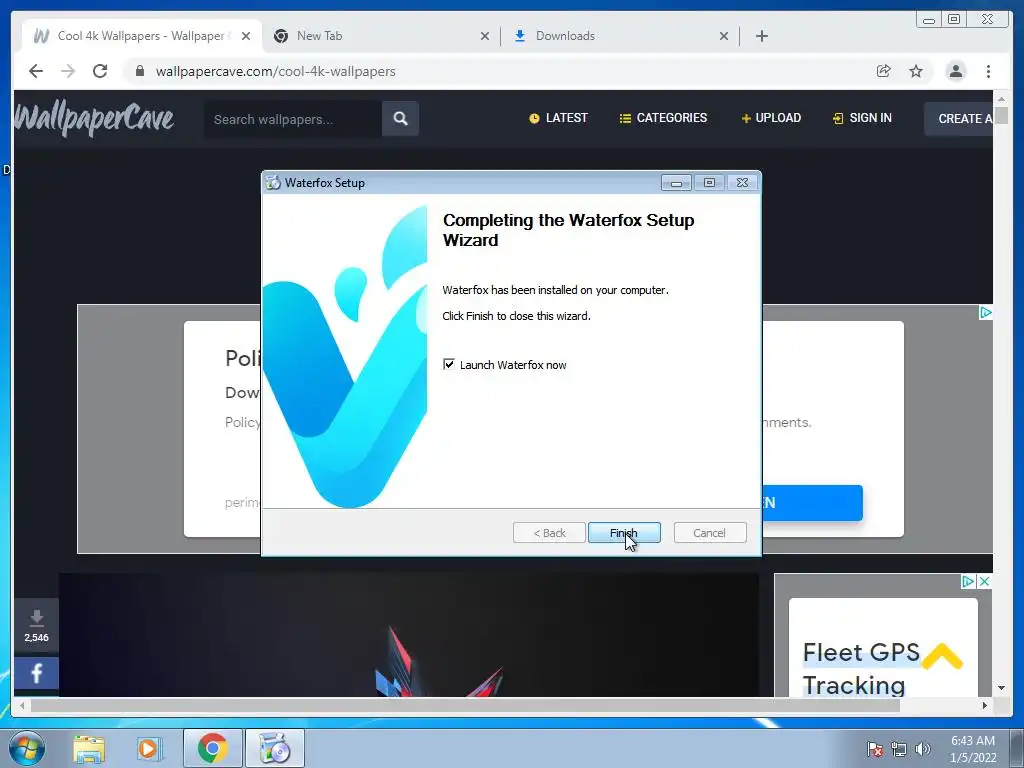This screenshot has width=1024, height=768.
Task: Open the Windows Start menu
Action: pyautogui.click(x=26, y=748)
